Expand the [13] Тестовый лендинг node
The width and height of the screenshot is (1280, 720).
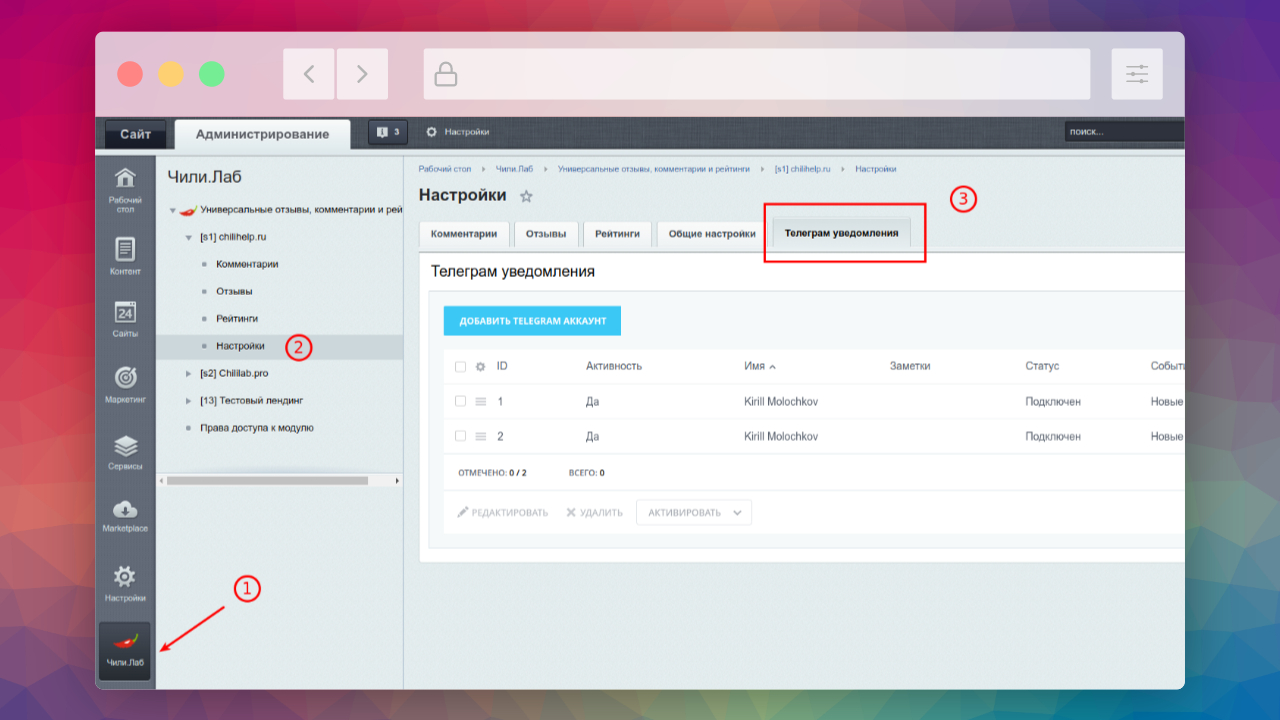189,400
